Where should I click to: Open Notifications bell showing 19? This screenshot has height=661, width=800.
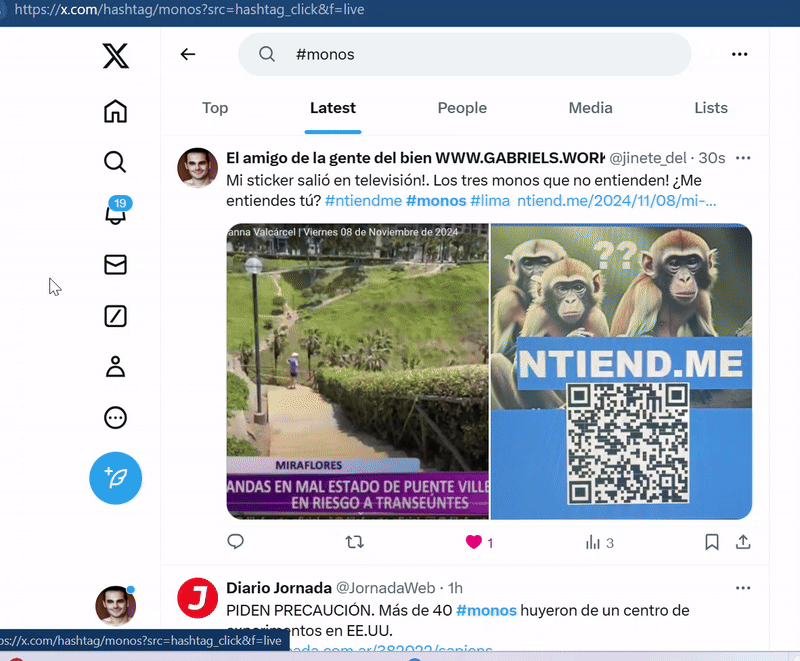click(116, 212)
